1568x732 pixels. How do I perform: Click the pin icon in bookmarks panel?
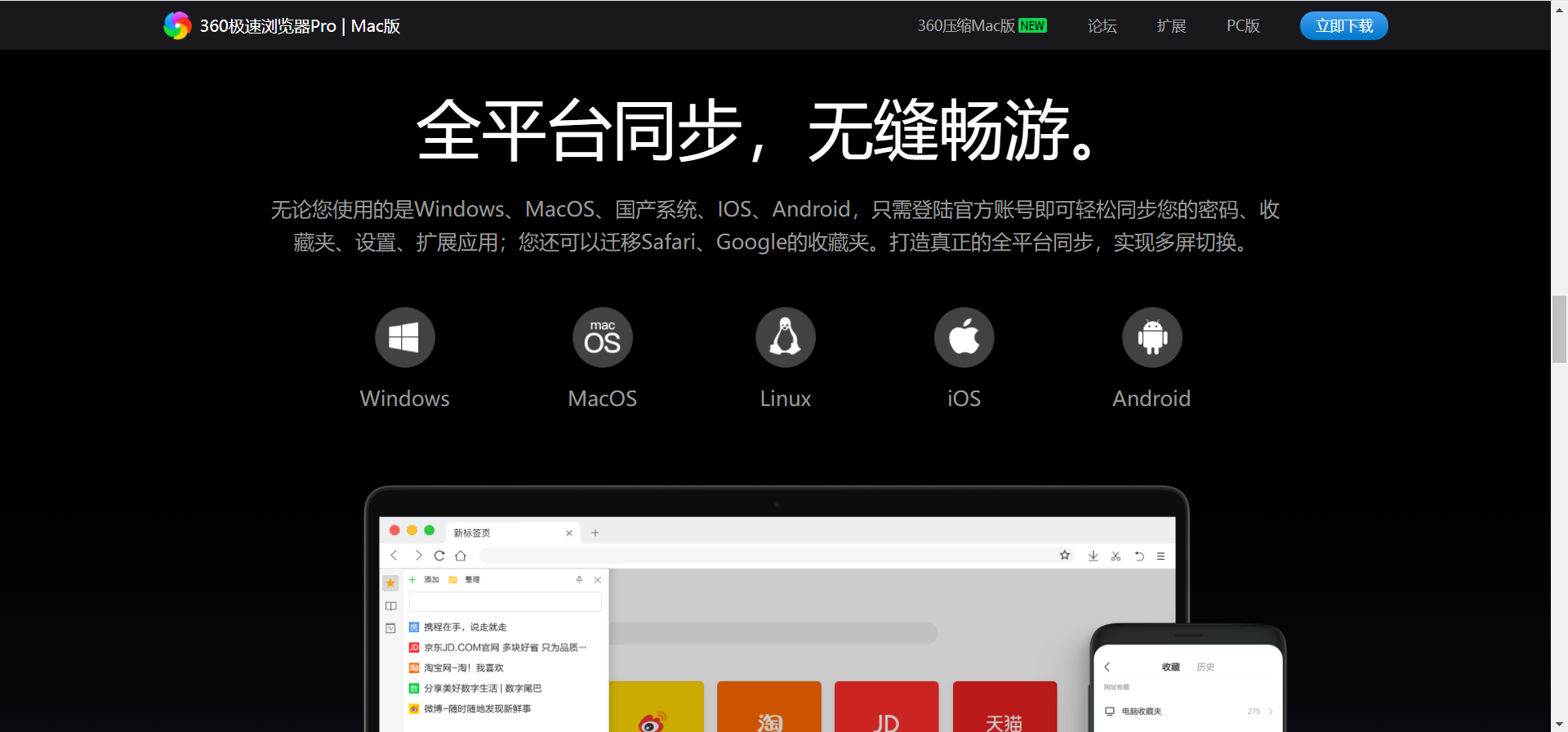pos(579,579)
